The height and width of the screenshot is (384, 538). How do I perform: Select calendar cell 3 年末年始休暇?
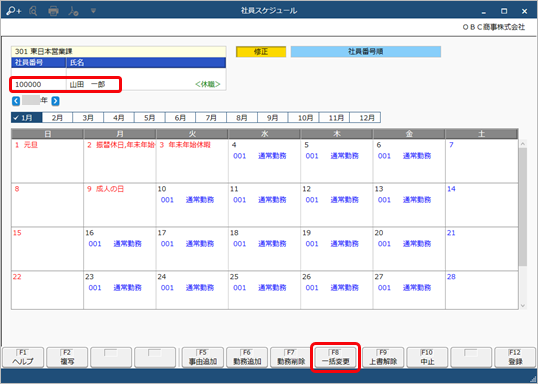192,161
